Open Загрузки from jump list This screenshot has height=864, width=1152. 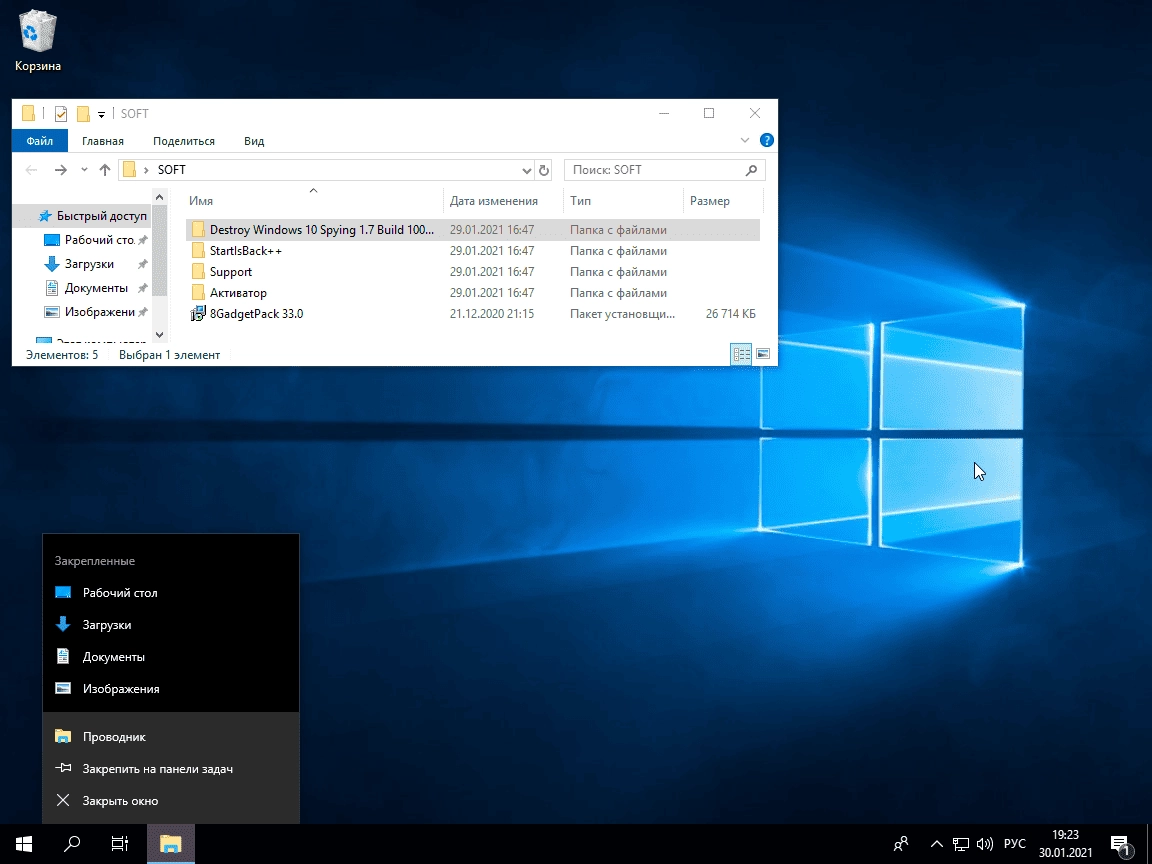point(171,624)
